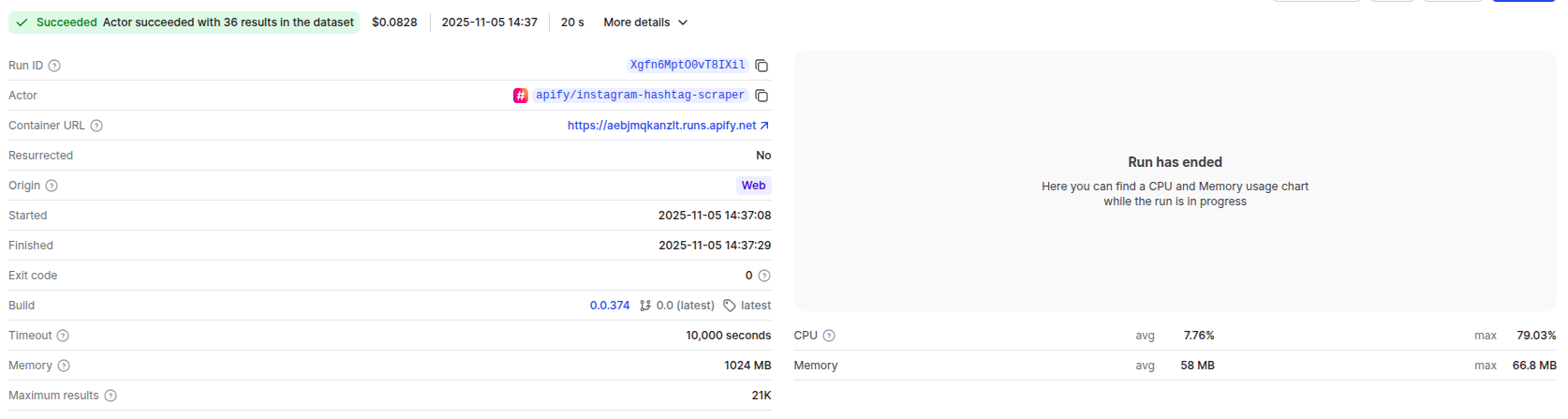Open build 0.0.374 link
This screenshot has height=419, width=1568.
[x=610, y=306]
